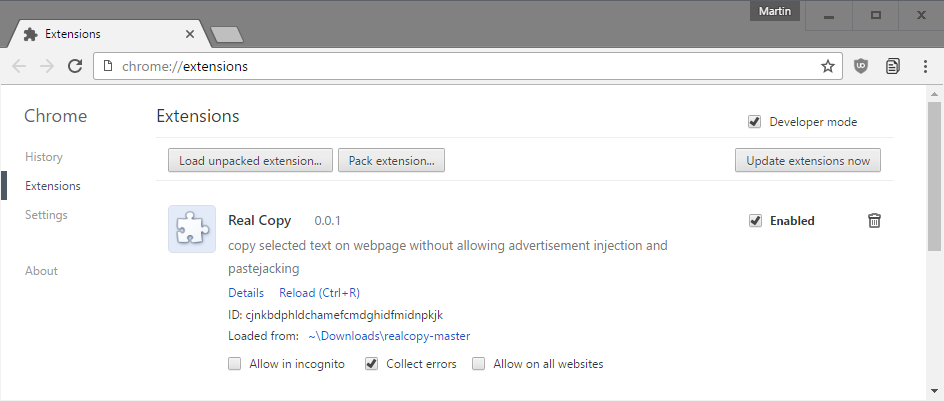Image resolution: width=944 pixels, height=401 pixels.
Task: Click the scrollbar up arrow
Action: tap(934, 94)
